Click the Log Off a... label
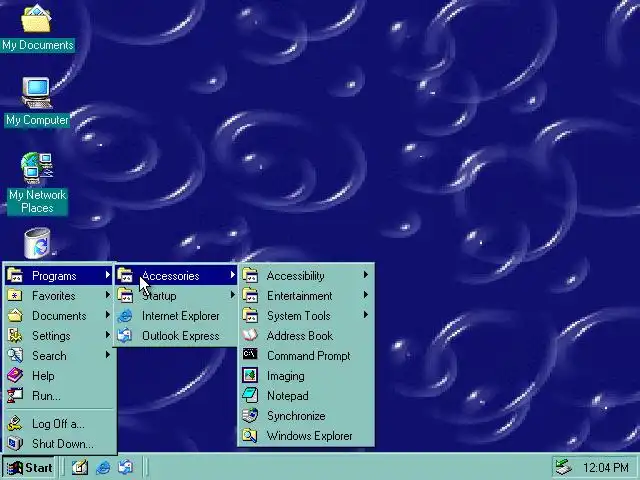The height and width of the screenshot is (480, 640). click(58, 424)
